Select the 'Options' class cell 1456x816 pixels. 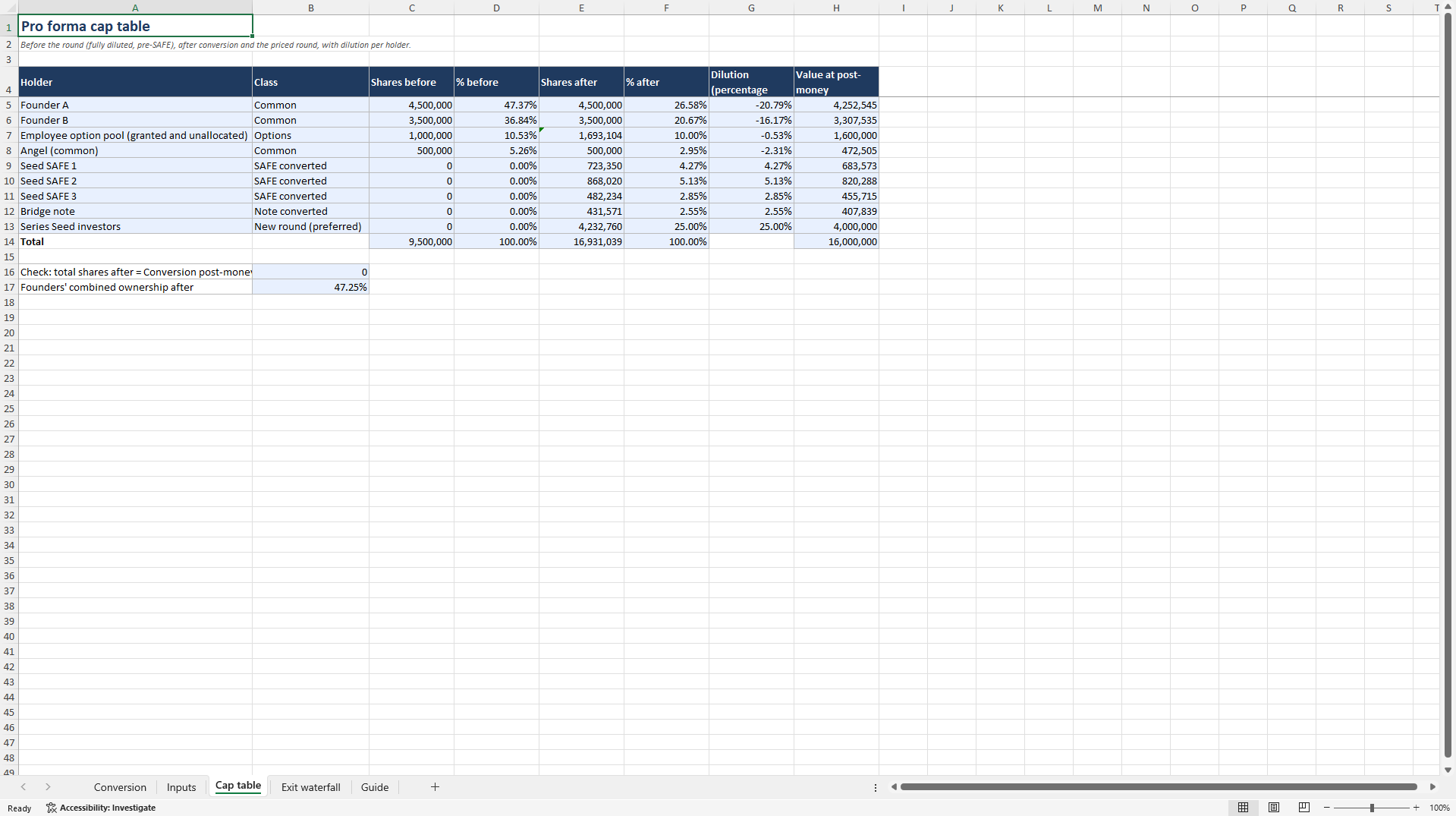coord(310,135)
